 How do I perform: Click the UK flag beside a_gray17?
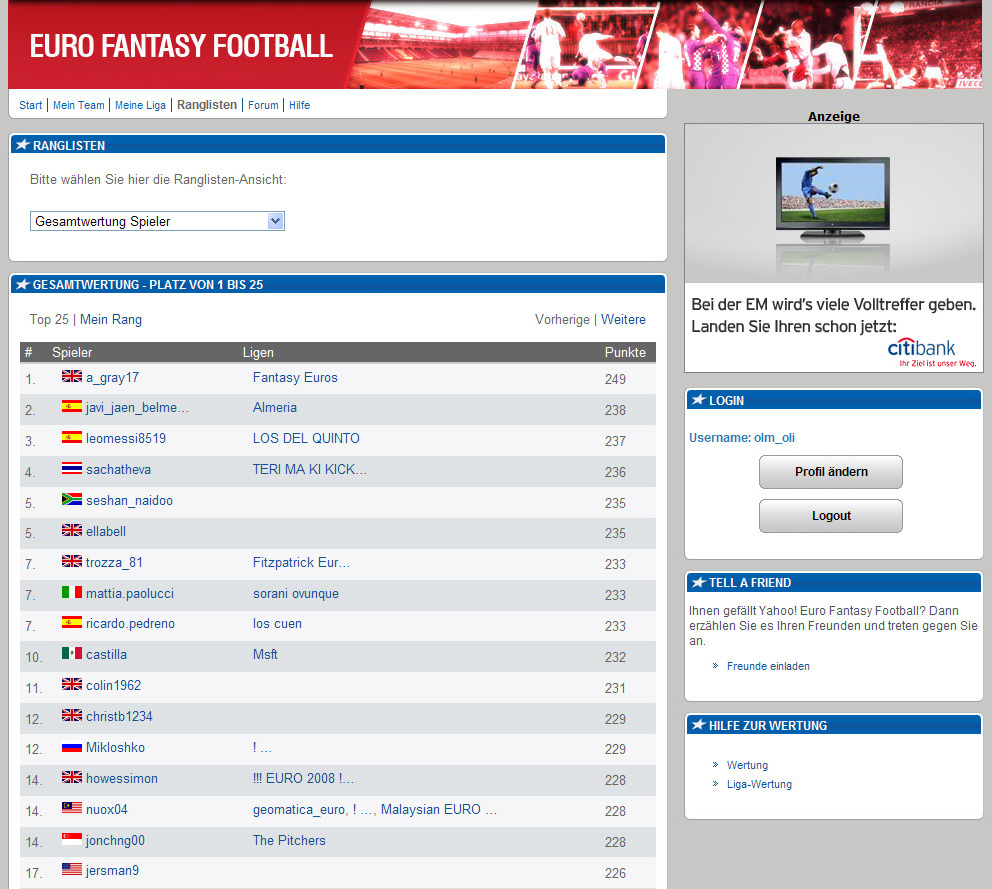tap(72, 376)
